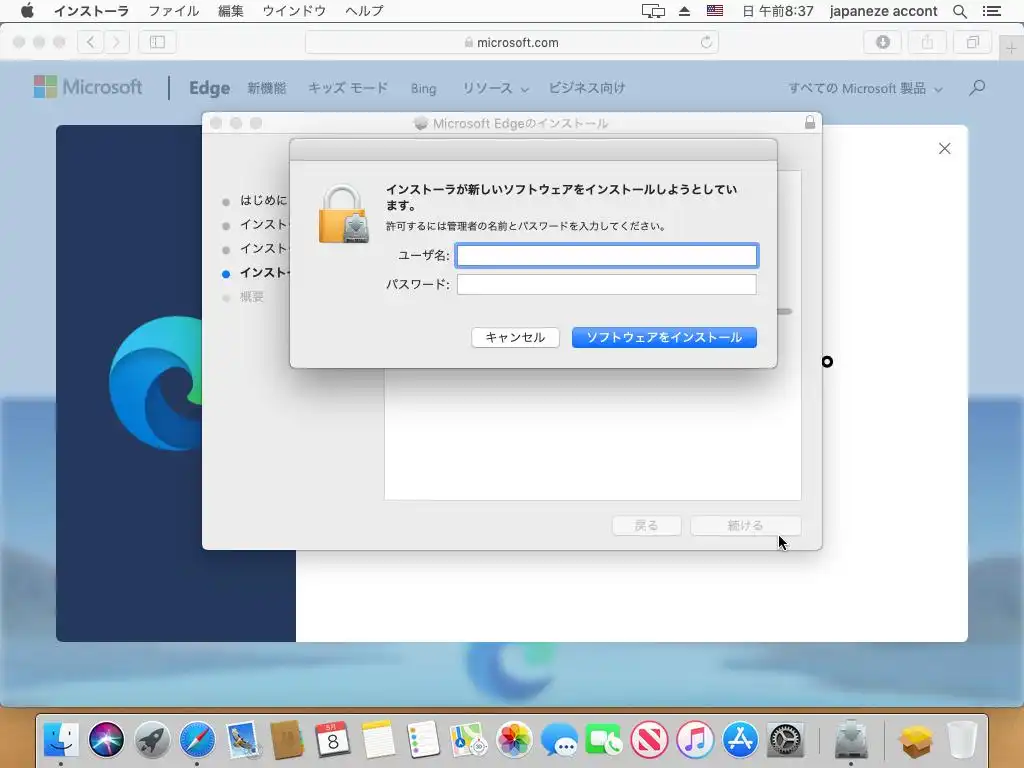Viewport: 1024px width, 768px height.
Task: Click the はじめに step in the installer sidebar
Action: (x=263, y=200)
